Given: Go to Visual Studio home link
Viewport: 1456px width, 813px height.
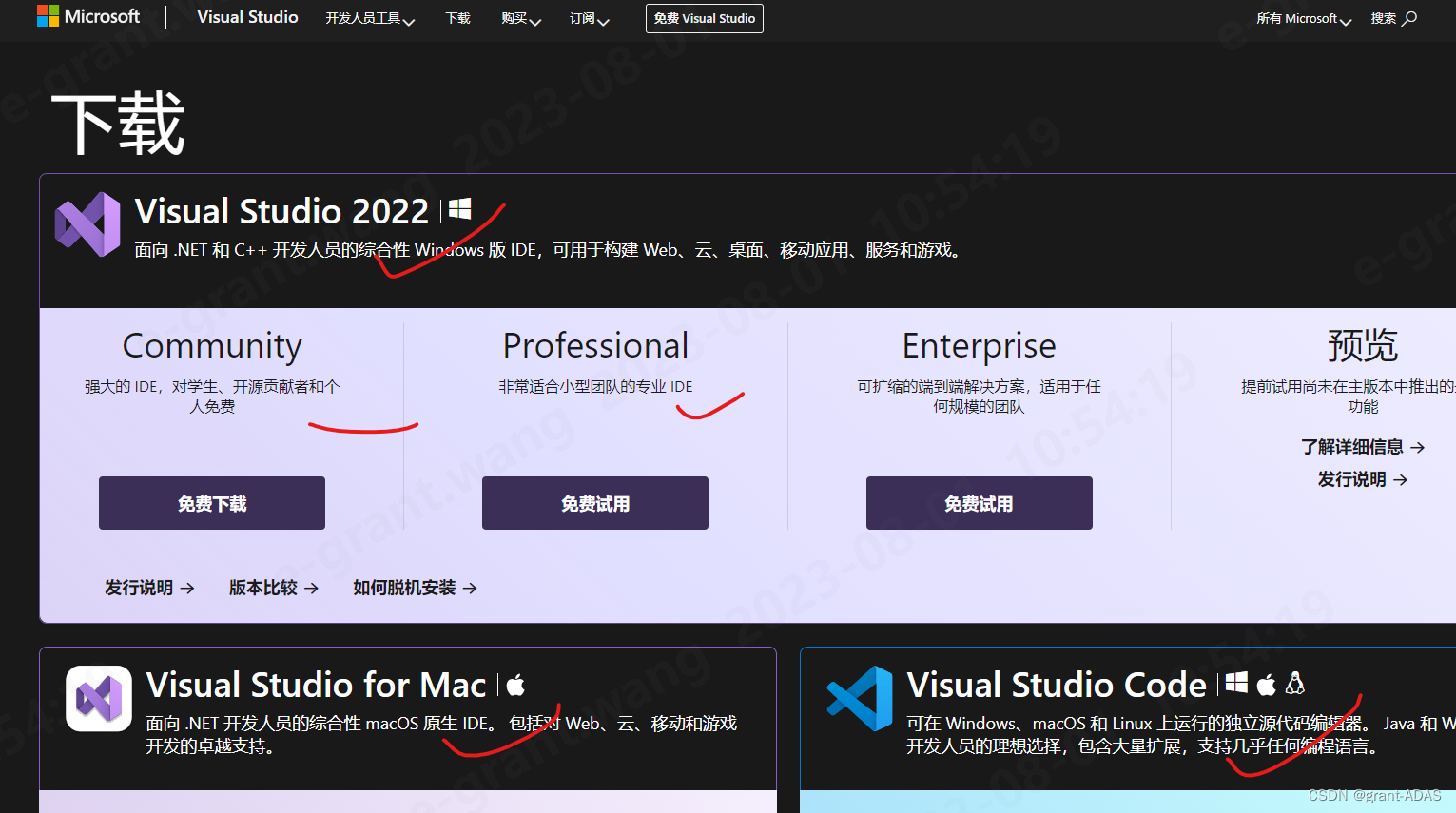Looking at the screenshot, I should [247, 17].
